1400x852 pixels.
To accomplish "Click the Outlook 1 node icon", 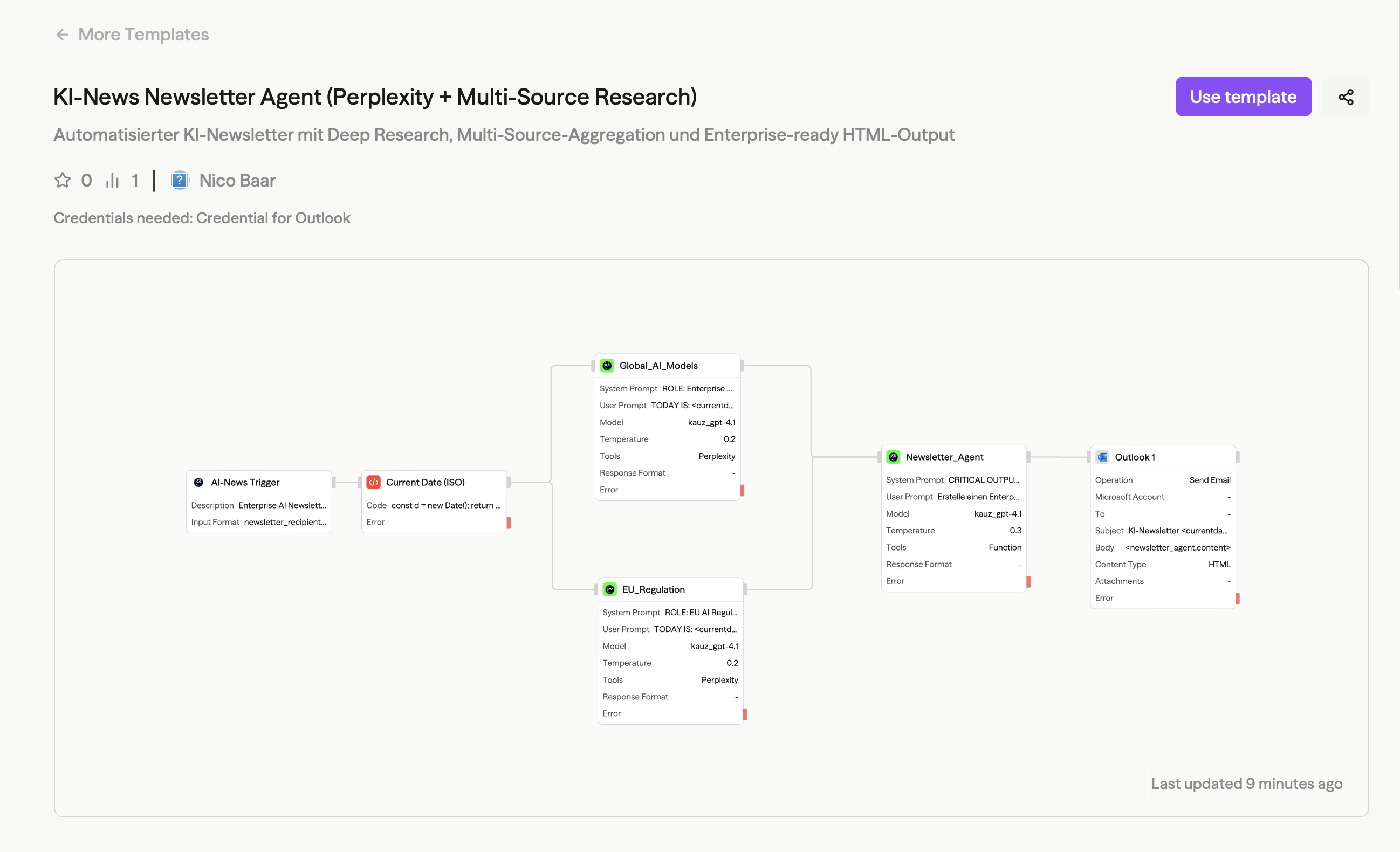I will coord(1102,457).
